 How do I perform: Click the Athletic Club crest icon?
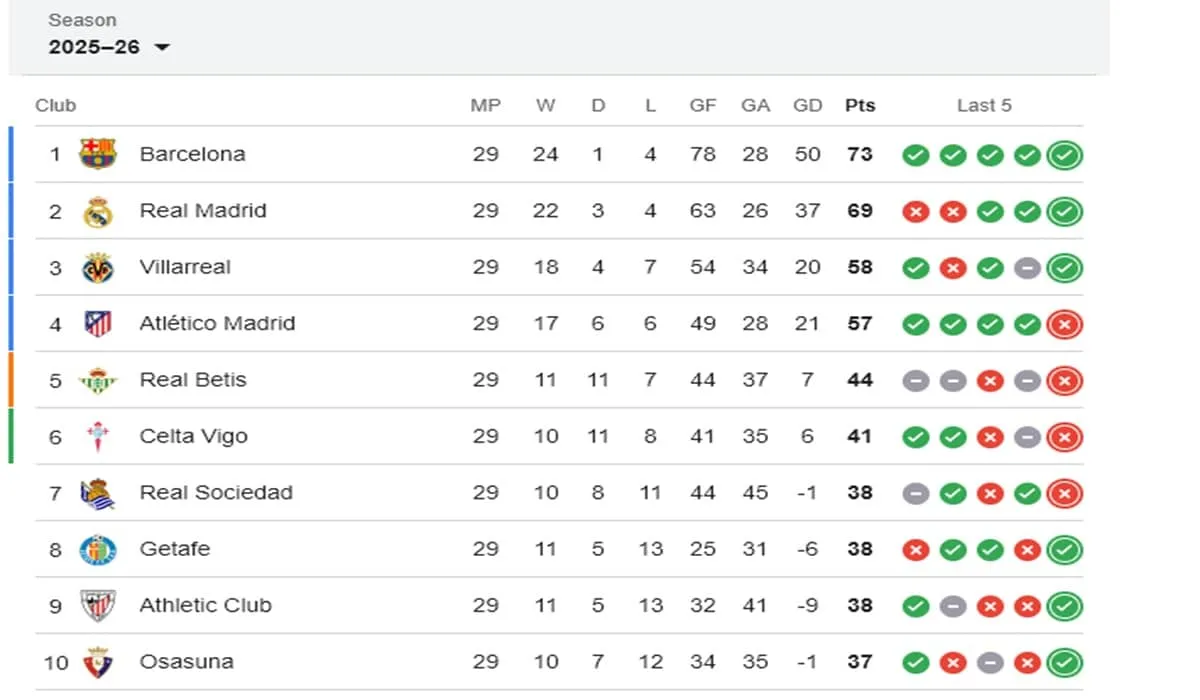pos(98,605)
